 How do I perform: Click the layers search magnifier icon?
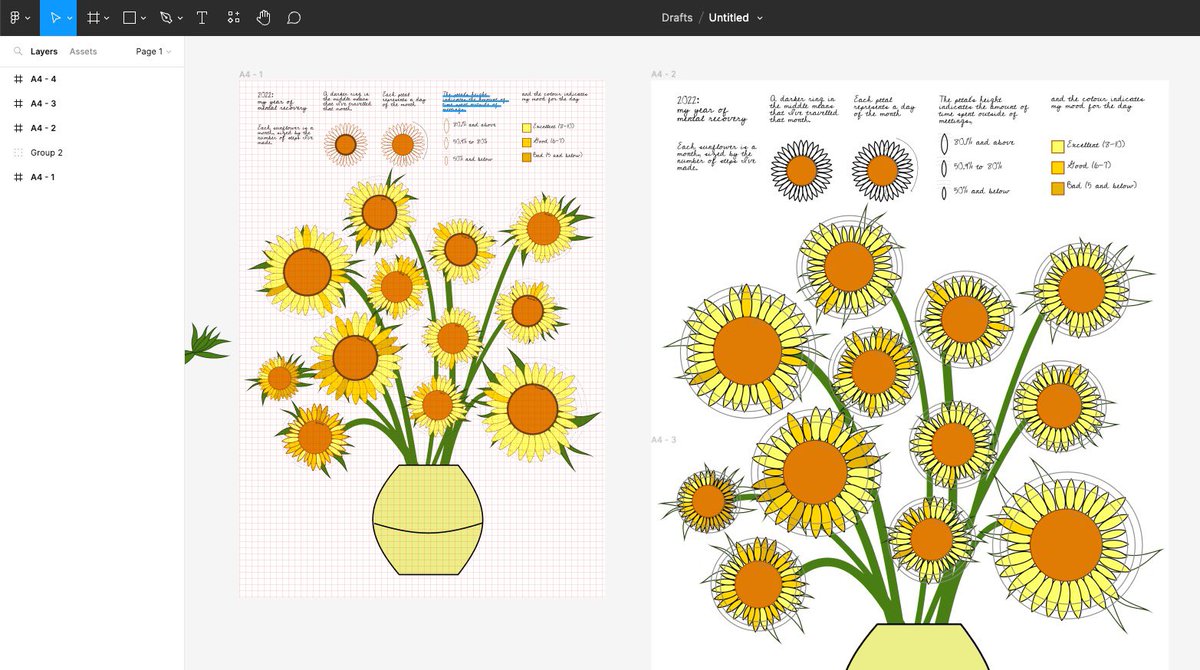(18, 51)
